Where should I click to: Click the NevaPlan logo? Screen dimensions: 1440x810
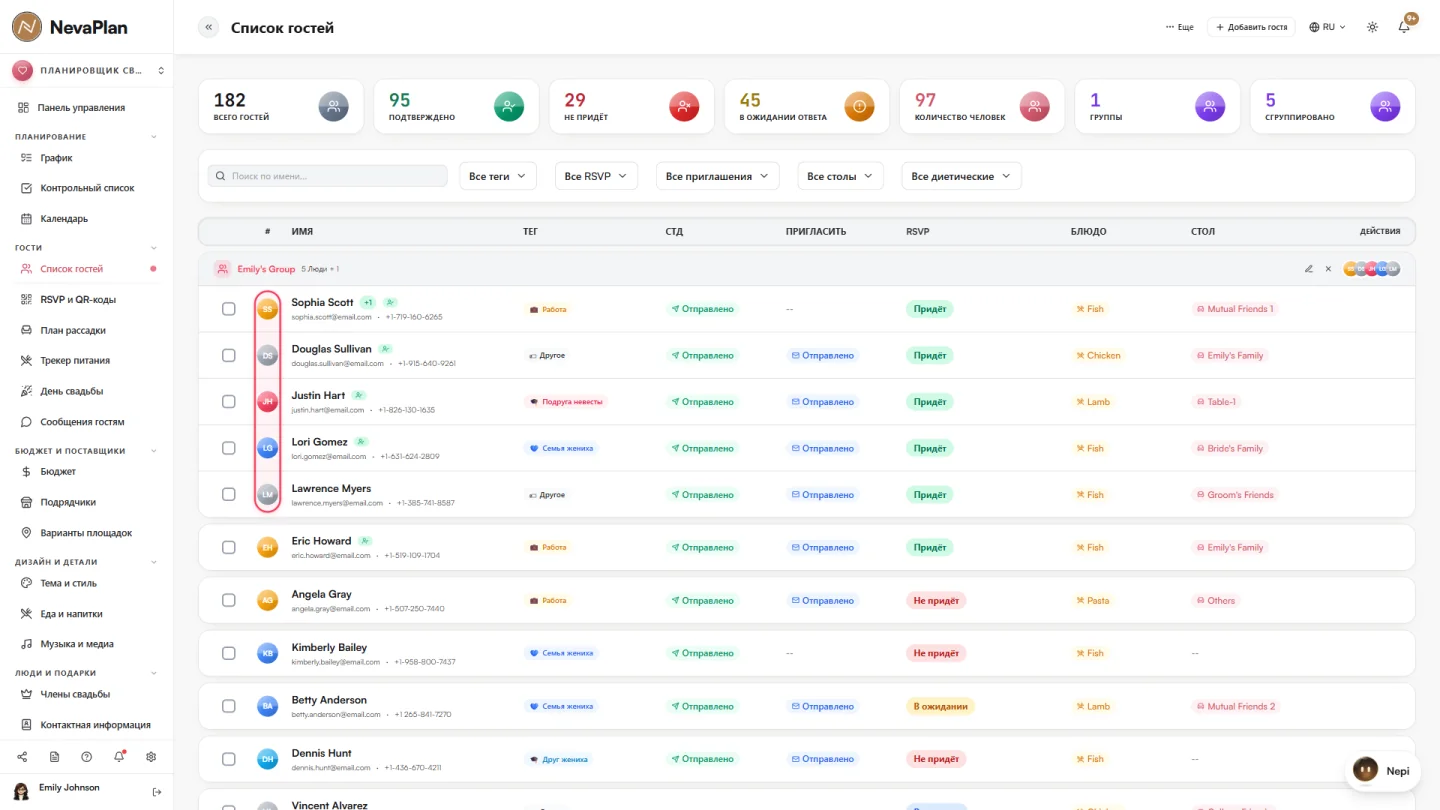pos(70,27)
